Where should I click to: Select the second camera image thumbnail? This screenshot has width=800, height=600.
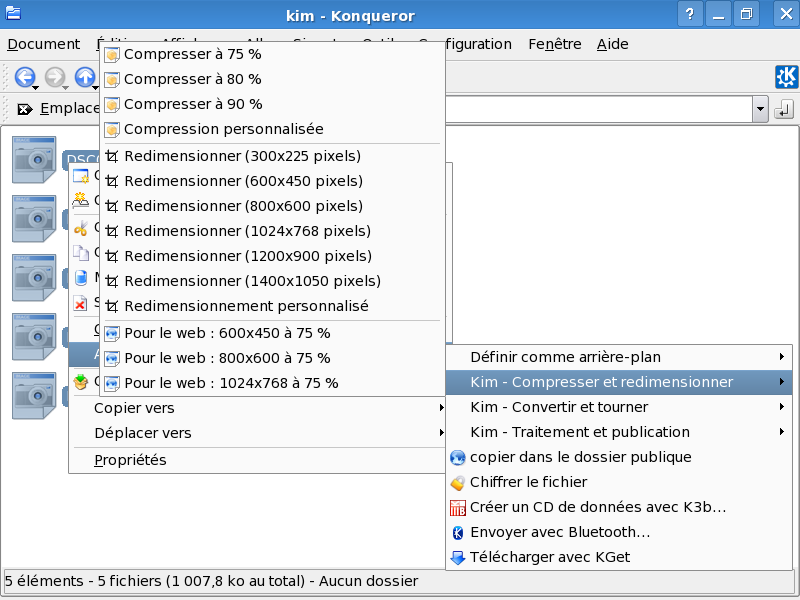tap(34, 218)
